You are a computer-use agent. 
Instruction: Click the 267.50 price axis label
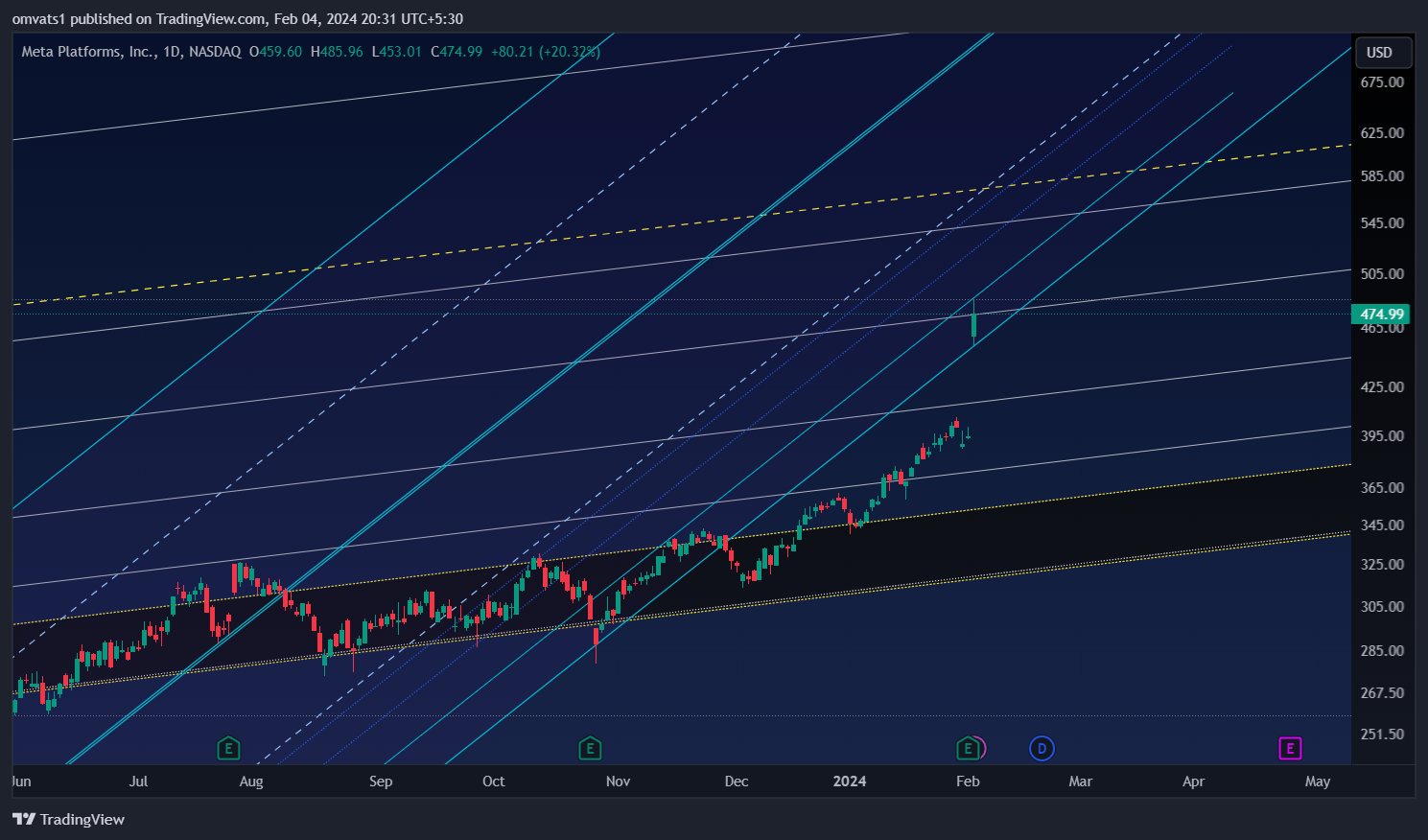tap(1382, 693)
